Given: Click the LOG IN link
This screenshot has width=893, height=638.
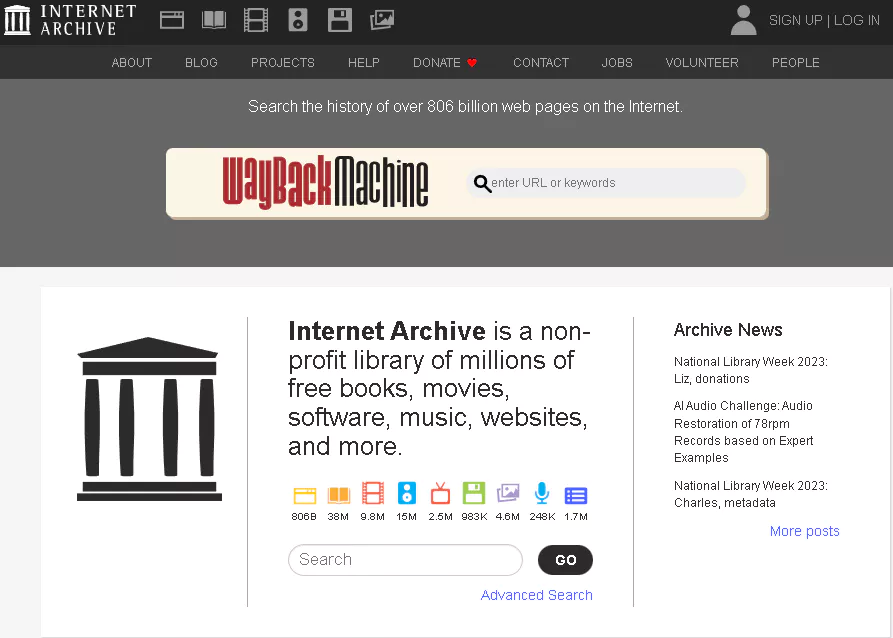Looking at the screenshot, I should pos(857,20).
